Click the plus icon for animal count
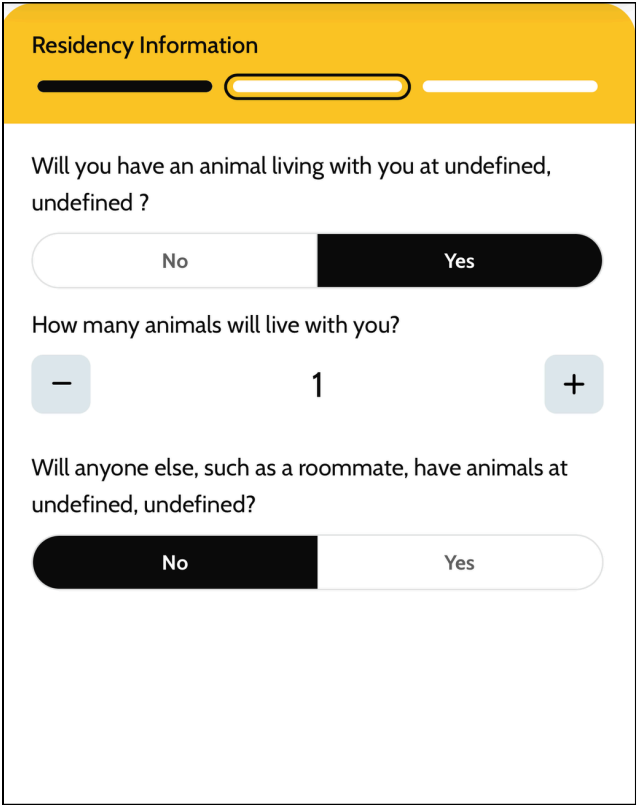 coord(574,384)
